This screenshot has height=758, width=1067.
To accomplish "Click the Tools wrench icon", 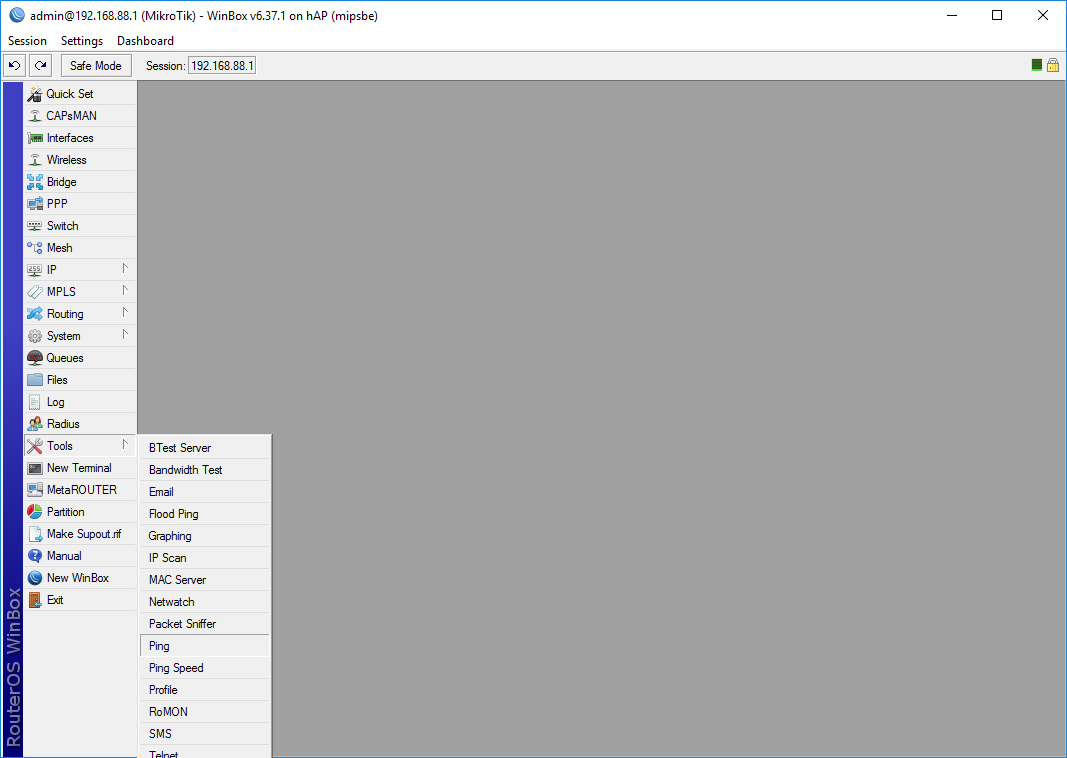I will pyautogui.click(x=35, y=446).
